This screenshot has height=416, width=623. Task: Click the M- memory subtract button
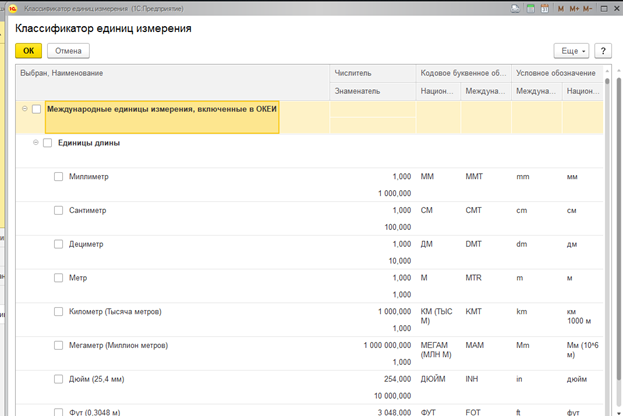pos(588,8)
